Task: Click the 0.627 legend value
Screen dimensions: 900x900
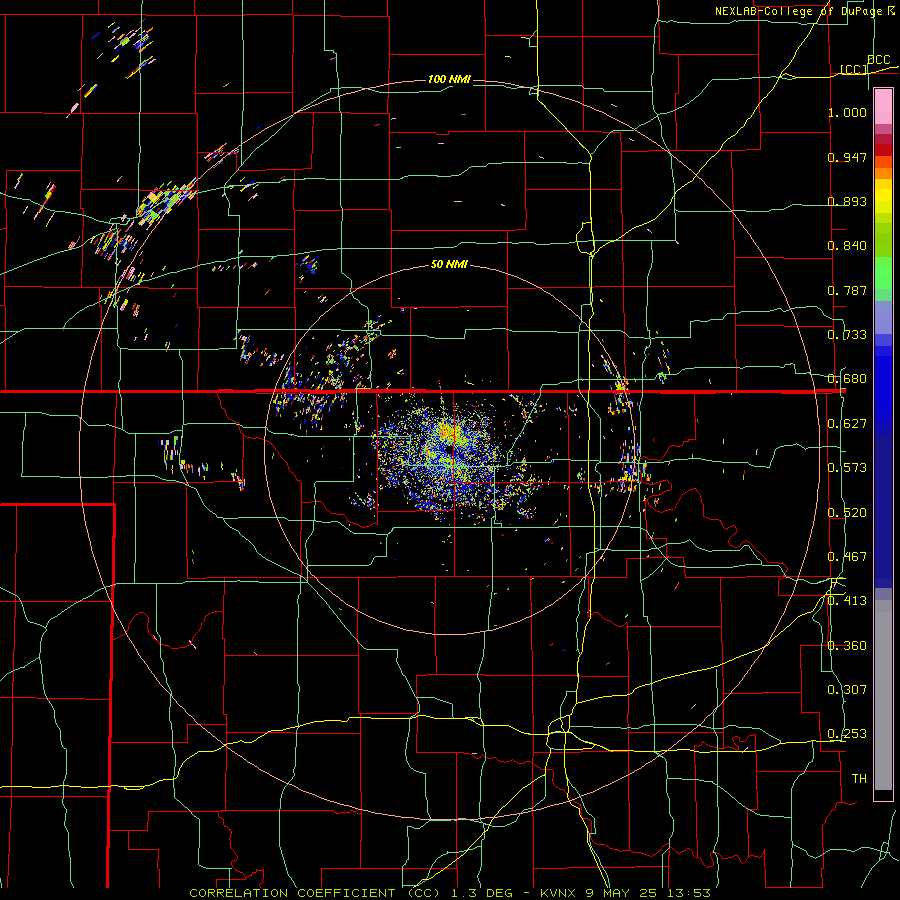Action: coord(847,424)
